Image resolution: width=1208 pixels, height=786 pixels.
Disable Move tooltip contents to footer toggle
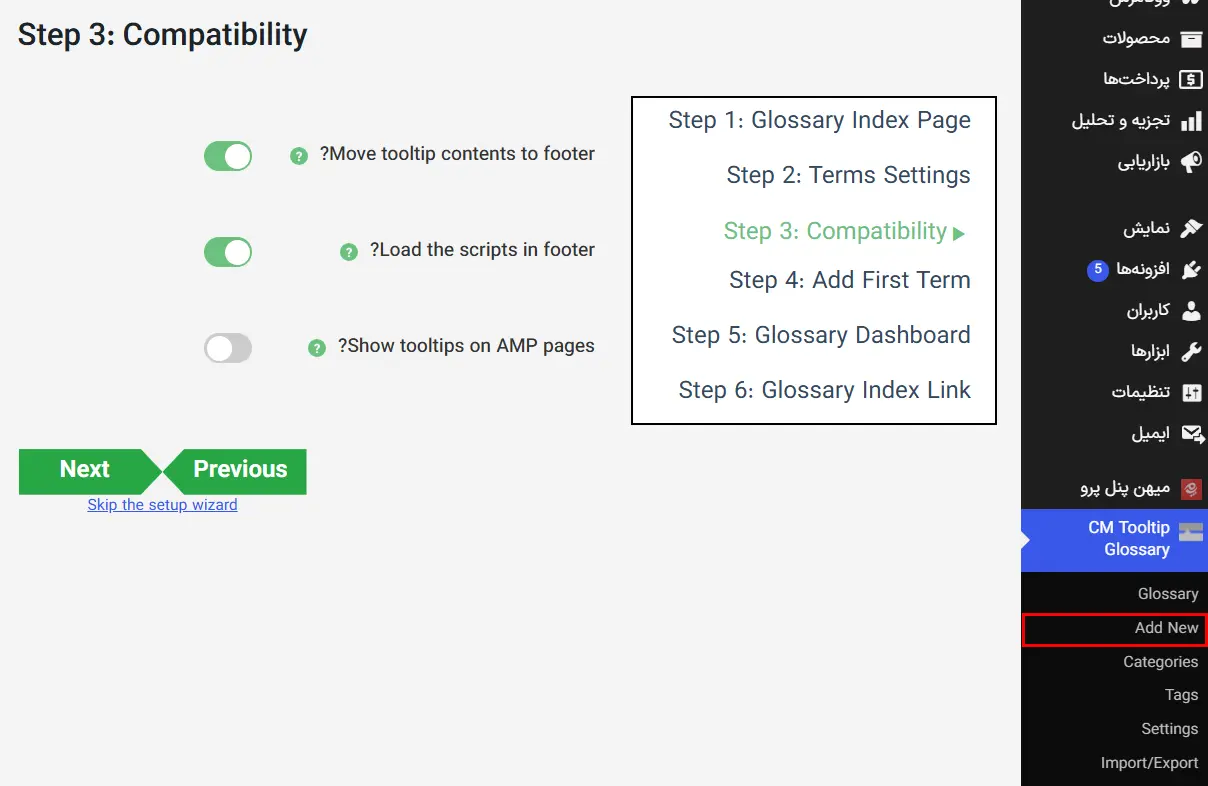(x=228, y=156)
